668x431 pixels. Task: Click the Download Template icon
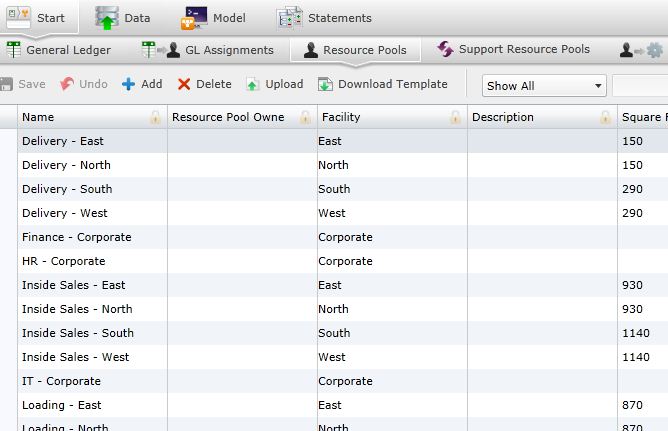tap(325, 85)
